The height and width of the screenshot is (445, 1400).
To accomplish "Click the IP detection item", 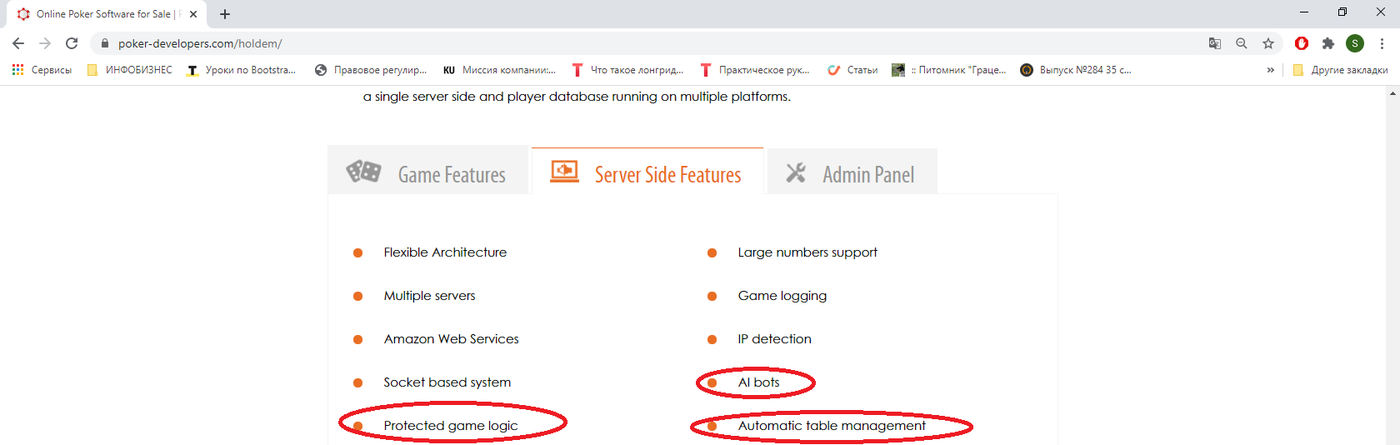I will tap(774, 339).
